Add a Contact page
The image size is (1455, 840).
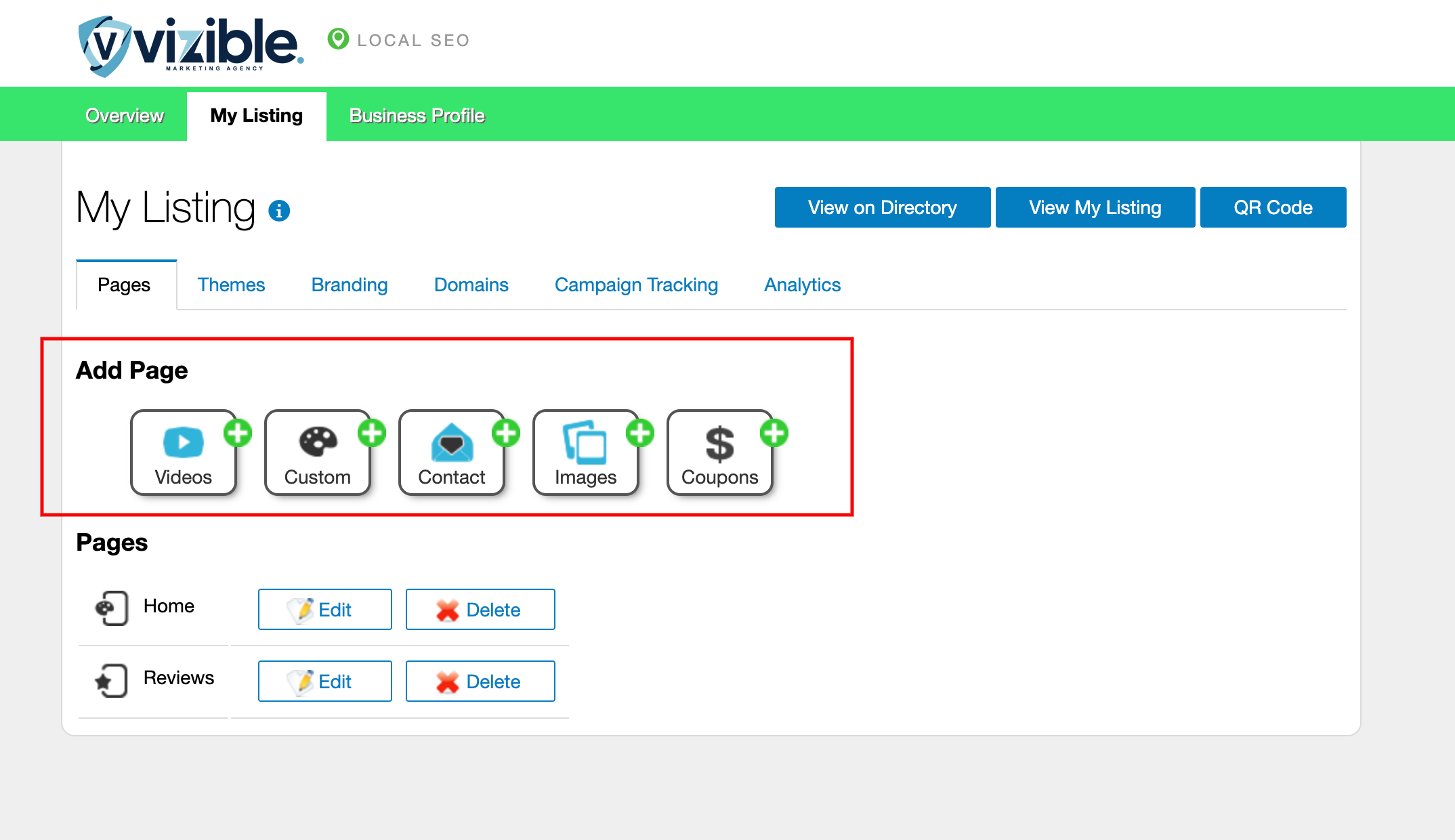tap(452, 453)
